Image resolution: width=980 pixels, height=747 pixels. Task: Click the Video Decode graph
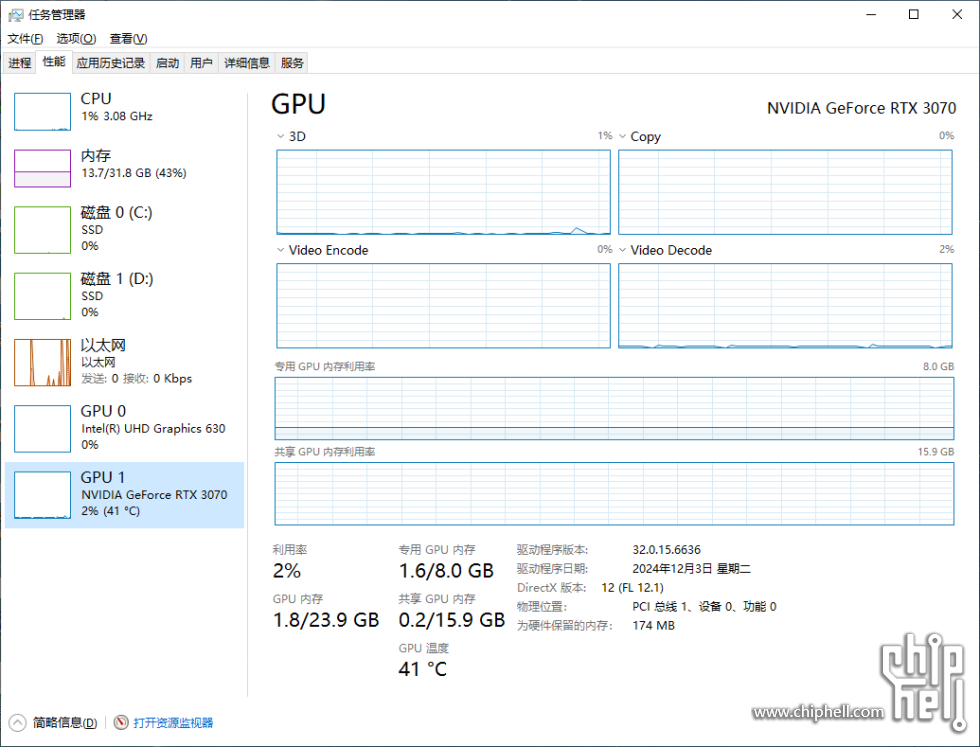pyautogui.click(x=785, y=306)
